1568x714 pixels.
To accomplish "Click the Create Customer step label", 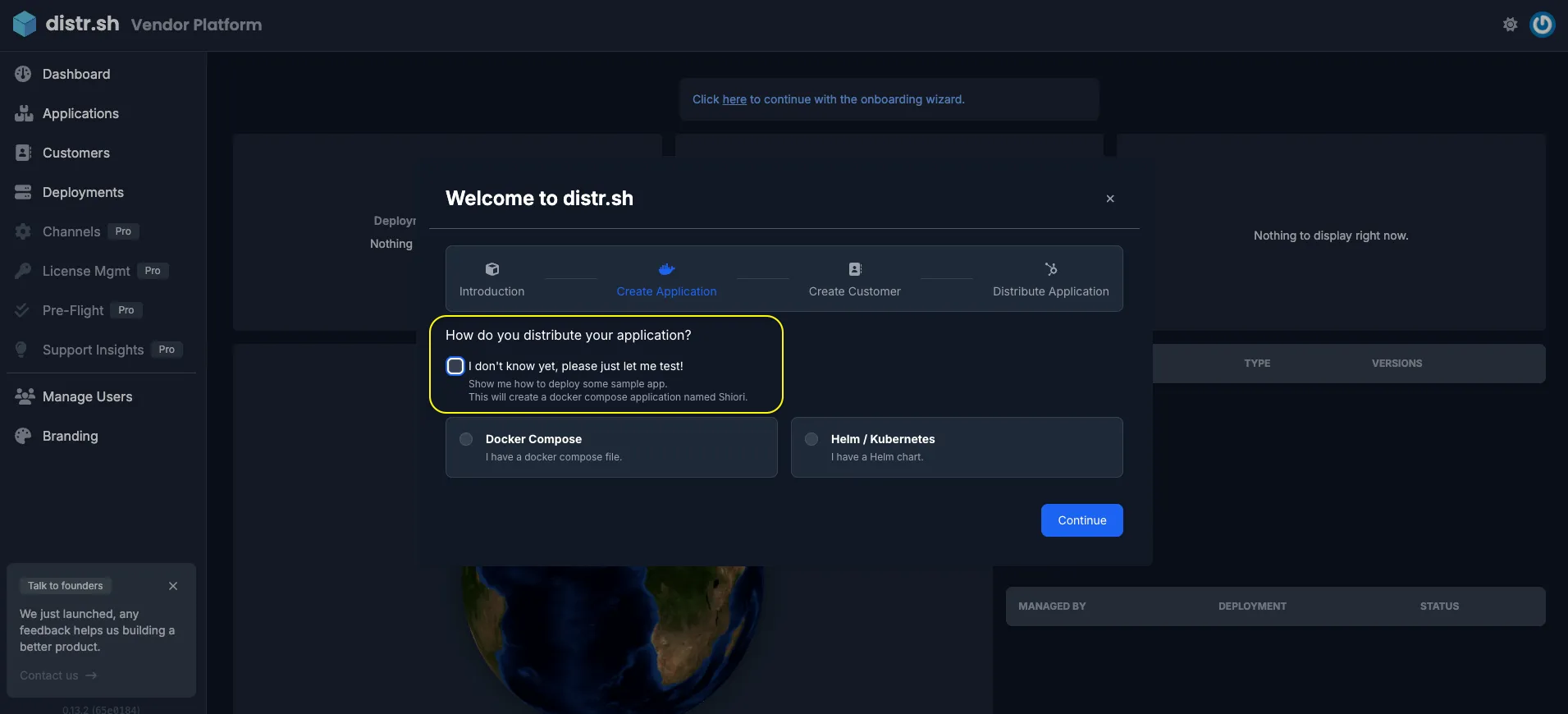I will click(x=854, y=291).
